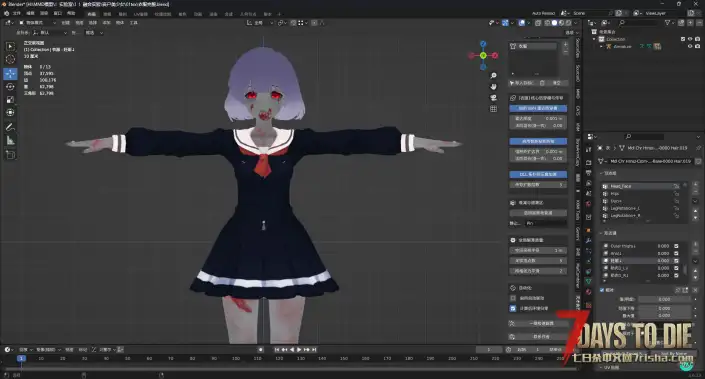
Task: Select the 3D Cursor tool
Action: pos(10,59)
